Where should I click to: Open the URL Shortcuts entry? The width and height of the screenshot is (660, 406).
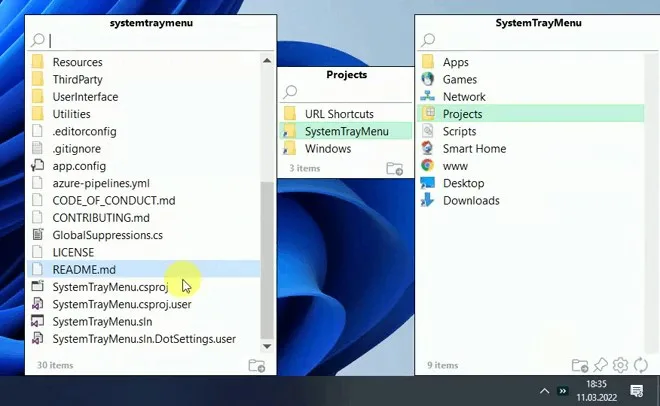(346, 114)
